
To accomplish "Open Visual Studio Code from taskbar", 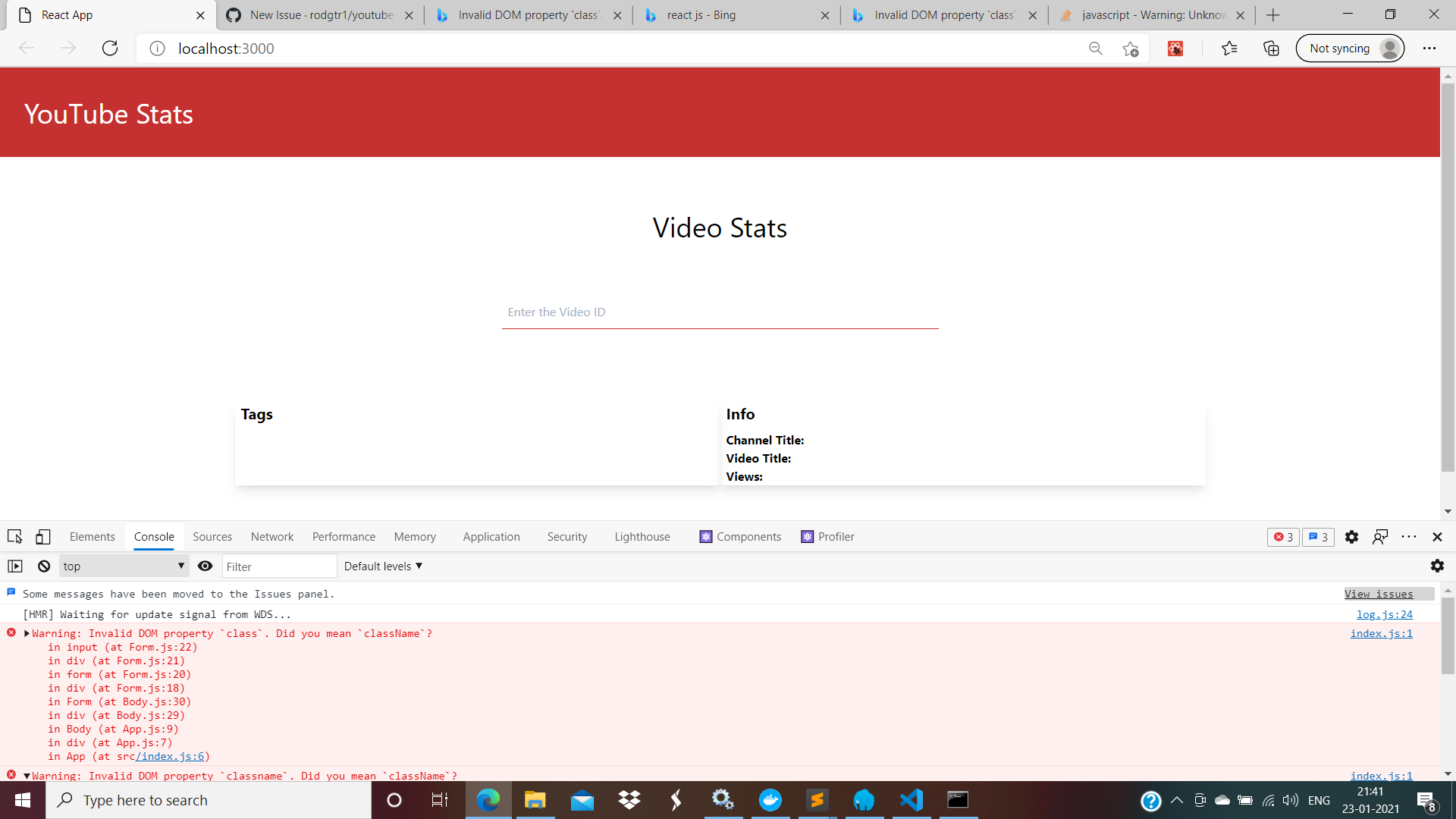I will coord(911,800).
